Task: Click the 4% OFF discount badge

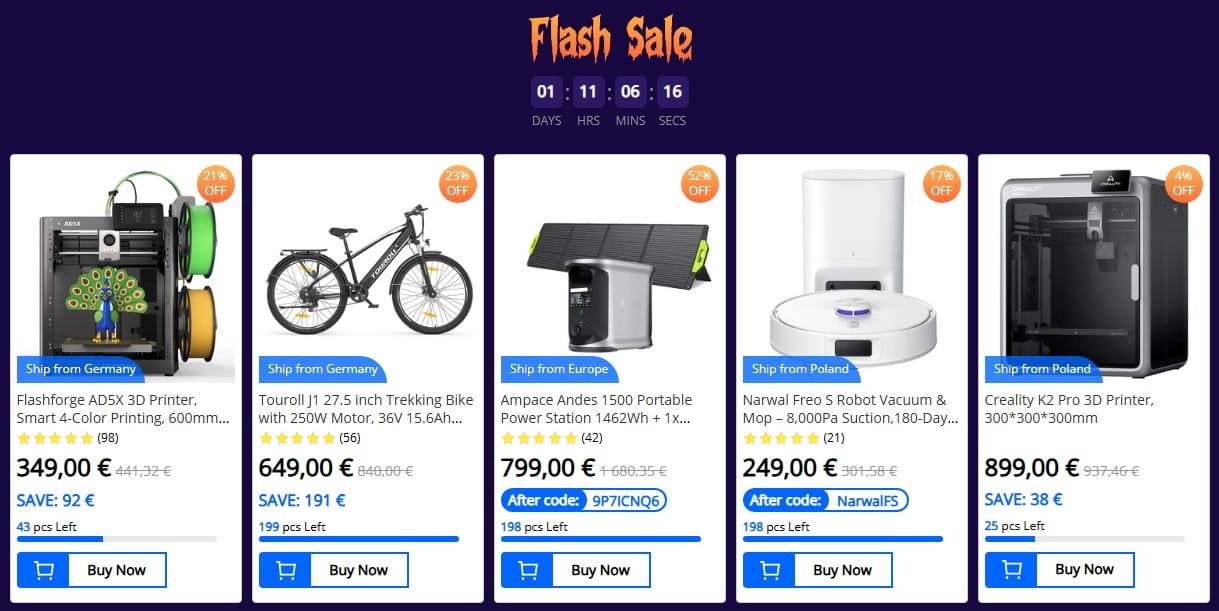Action: point(1183,183)
